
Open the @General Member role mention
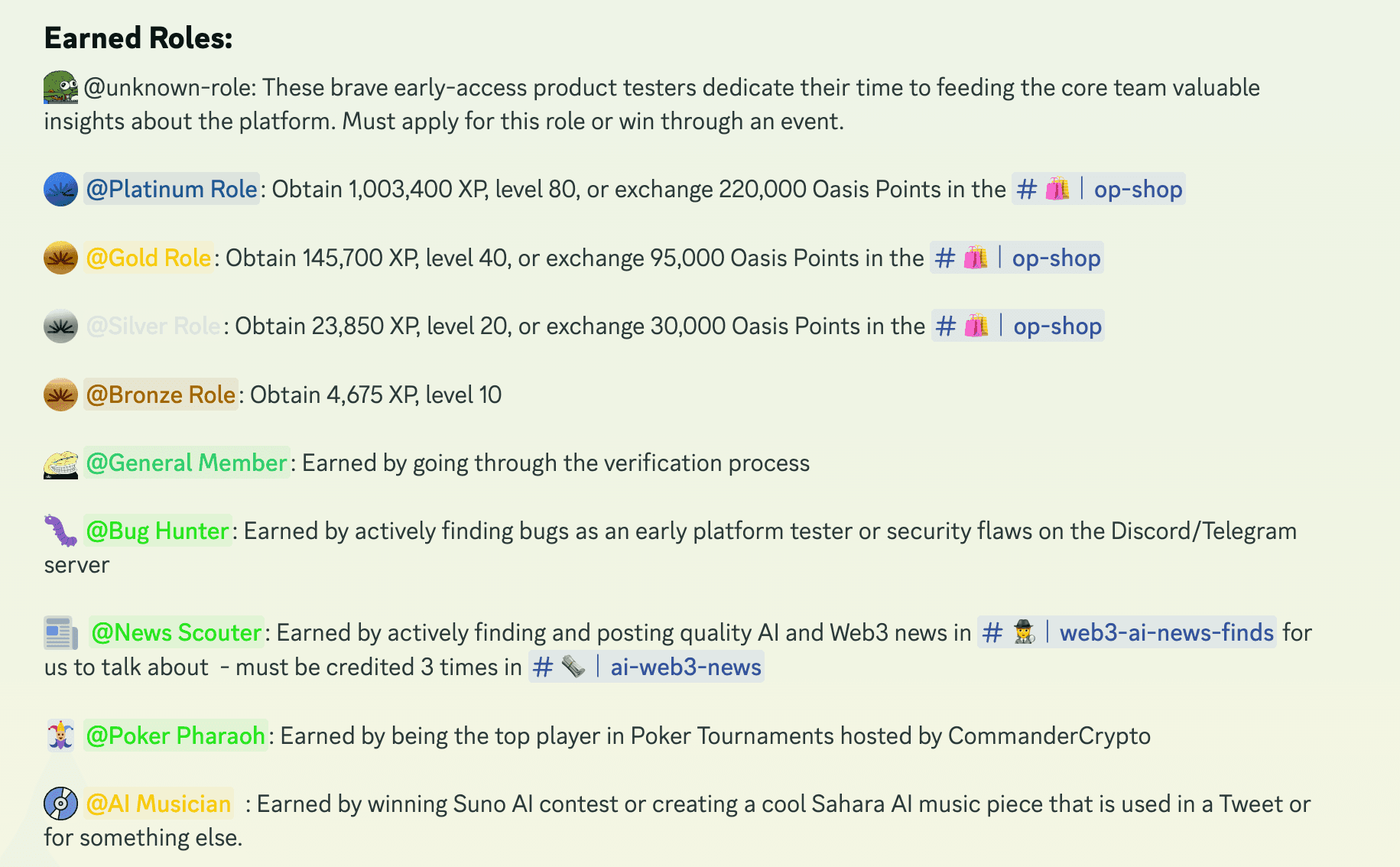(187, 463)
